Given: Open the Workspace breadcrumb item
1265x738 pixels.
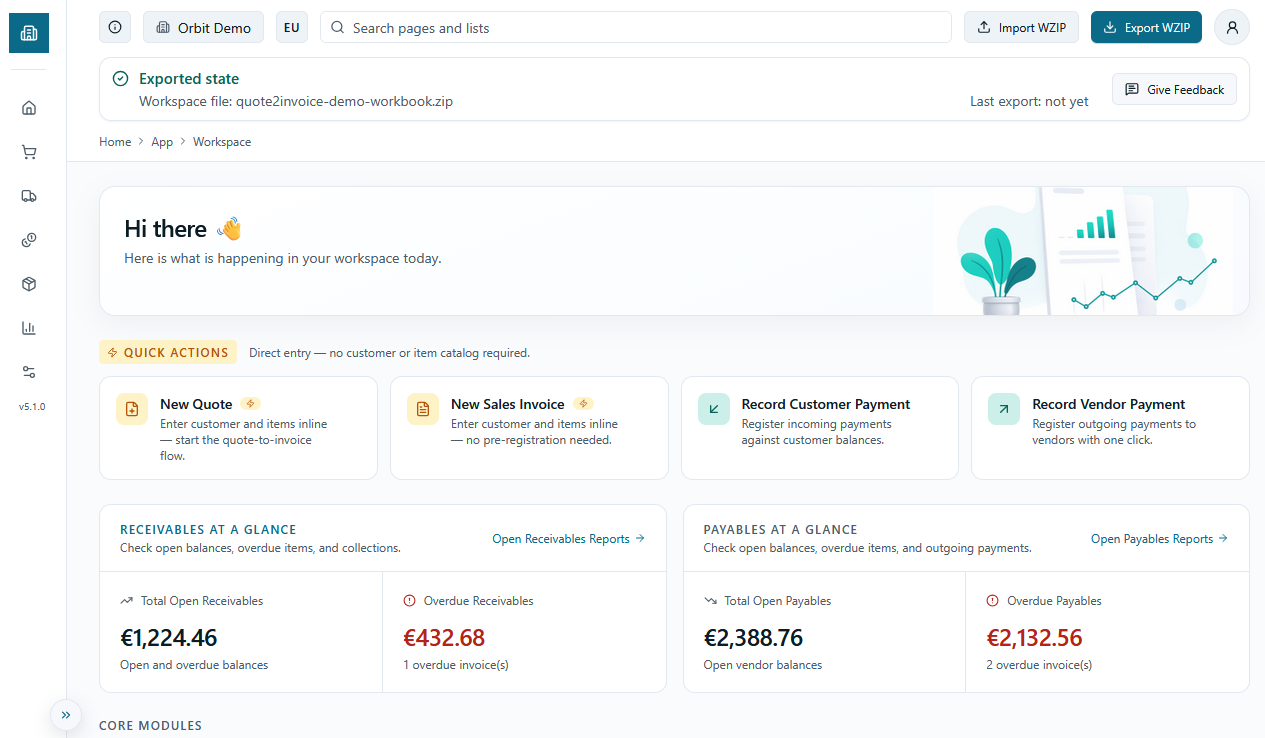Looking at the screenshot, I should click(x=221, y=141).
